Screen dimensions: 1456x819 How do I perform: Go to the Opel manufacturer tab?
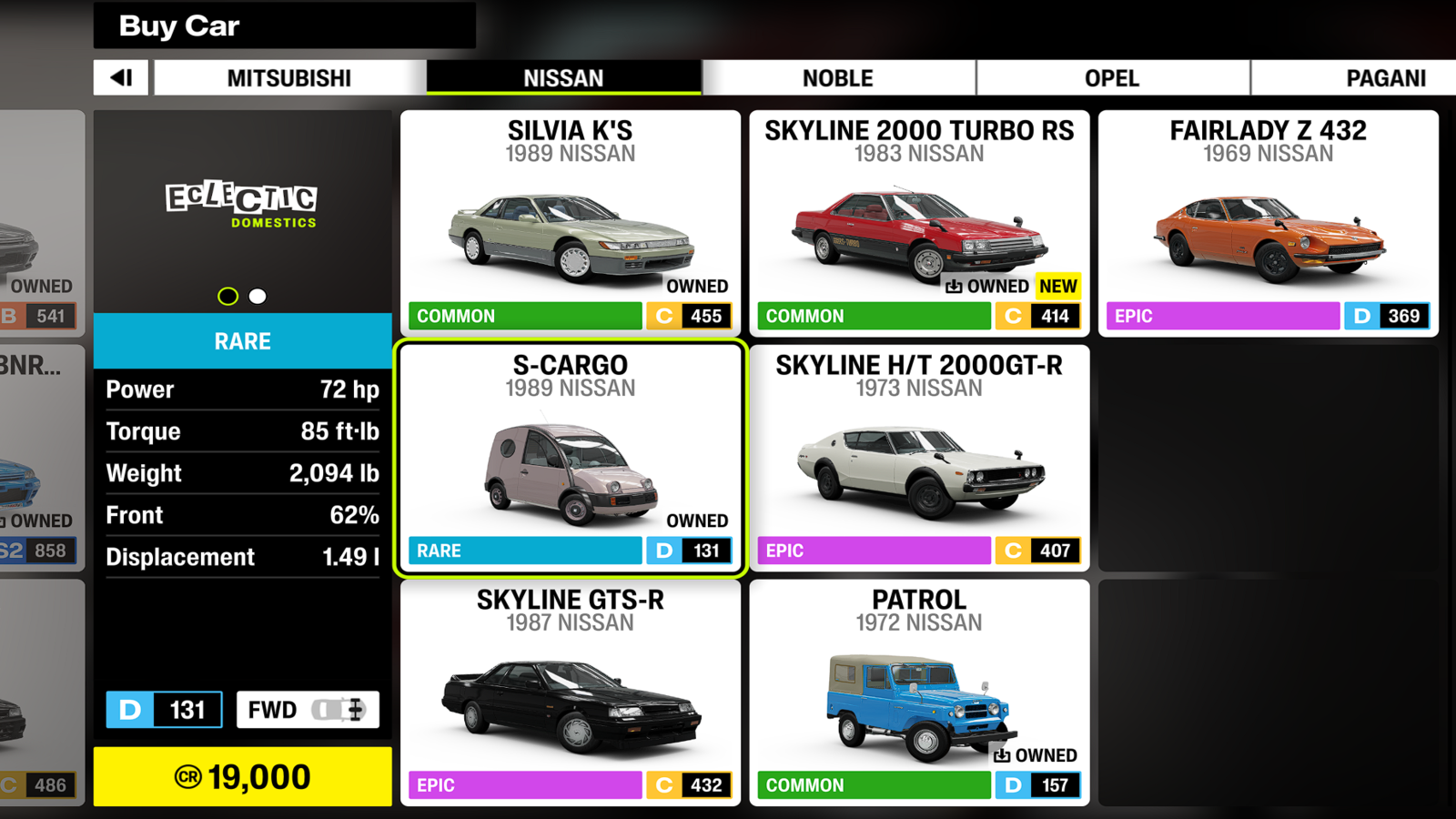point(1112,78)
